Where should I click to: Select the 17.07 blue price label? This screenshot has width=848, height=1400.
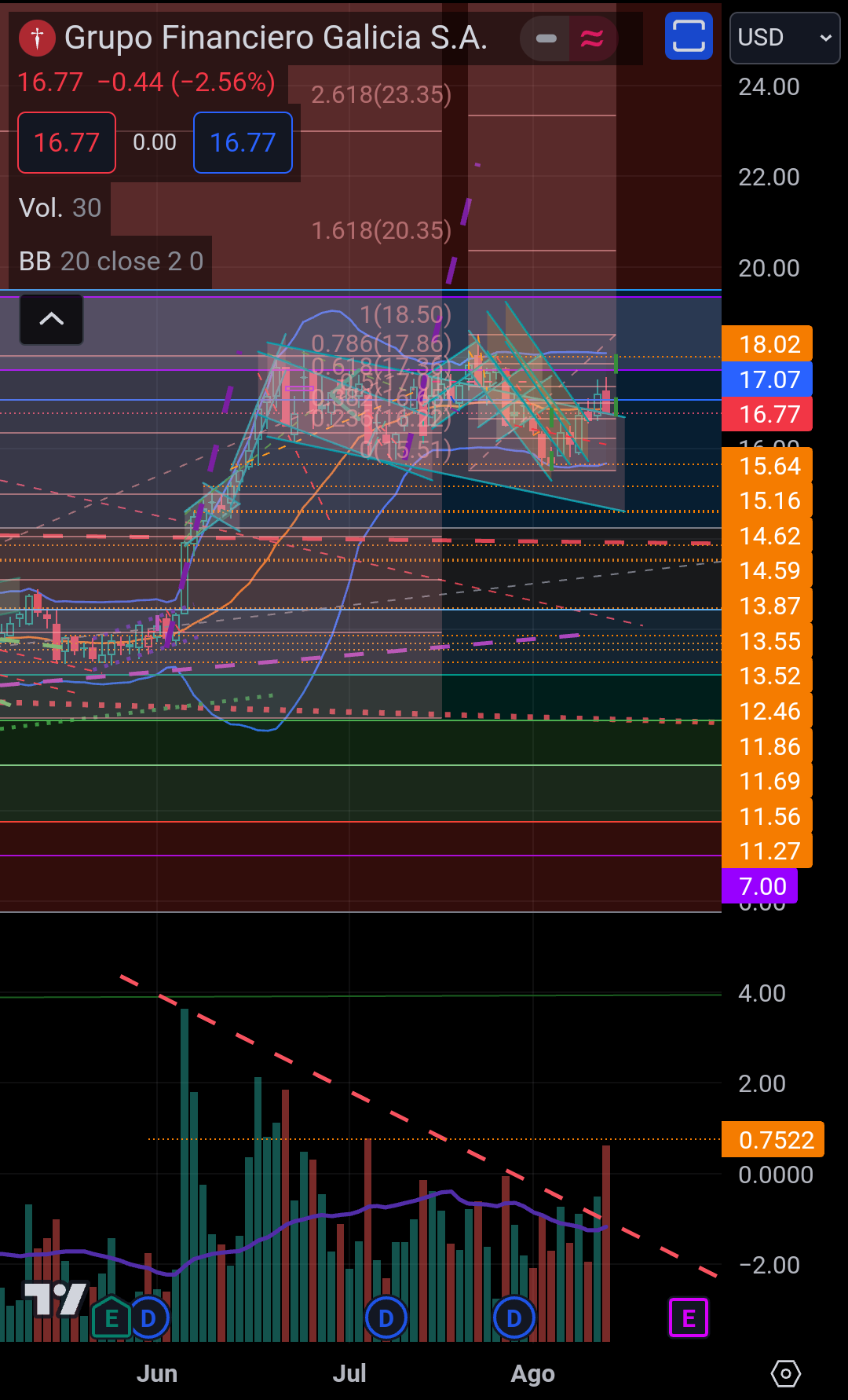767,379
